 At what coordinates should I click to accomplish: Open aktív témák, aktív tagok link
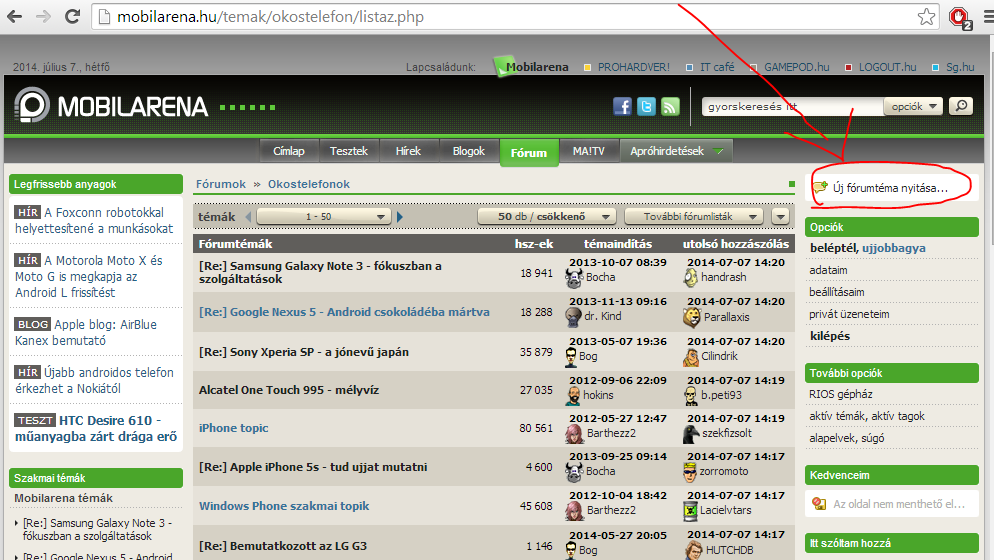pos(867,416)
